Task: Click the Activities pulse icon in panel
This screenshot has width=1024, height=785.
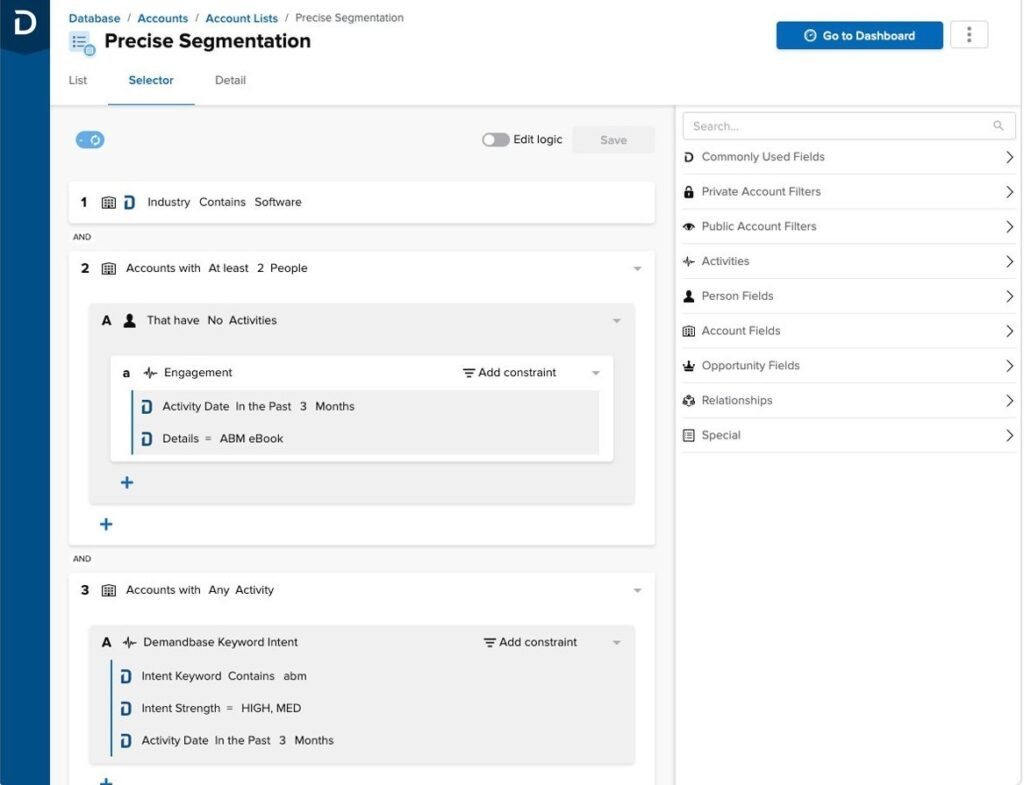Action: (x=688, y=261)
